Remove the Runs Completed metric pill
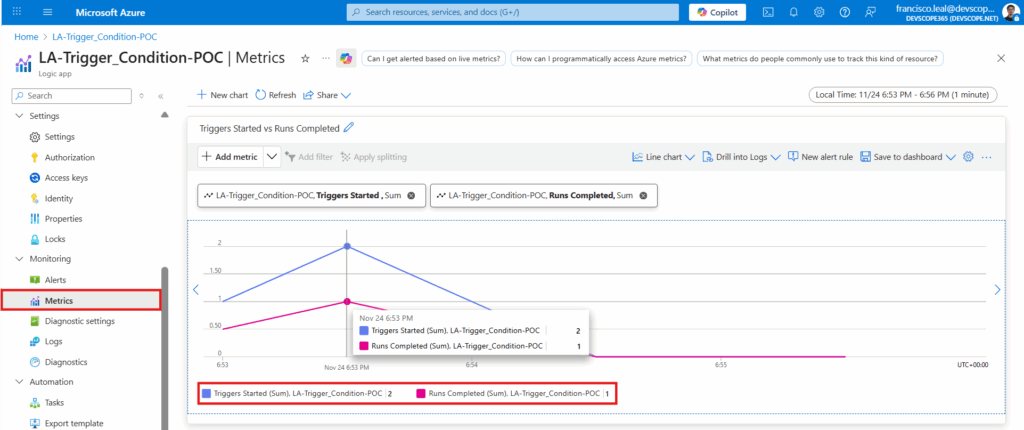 [643, 195]
